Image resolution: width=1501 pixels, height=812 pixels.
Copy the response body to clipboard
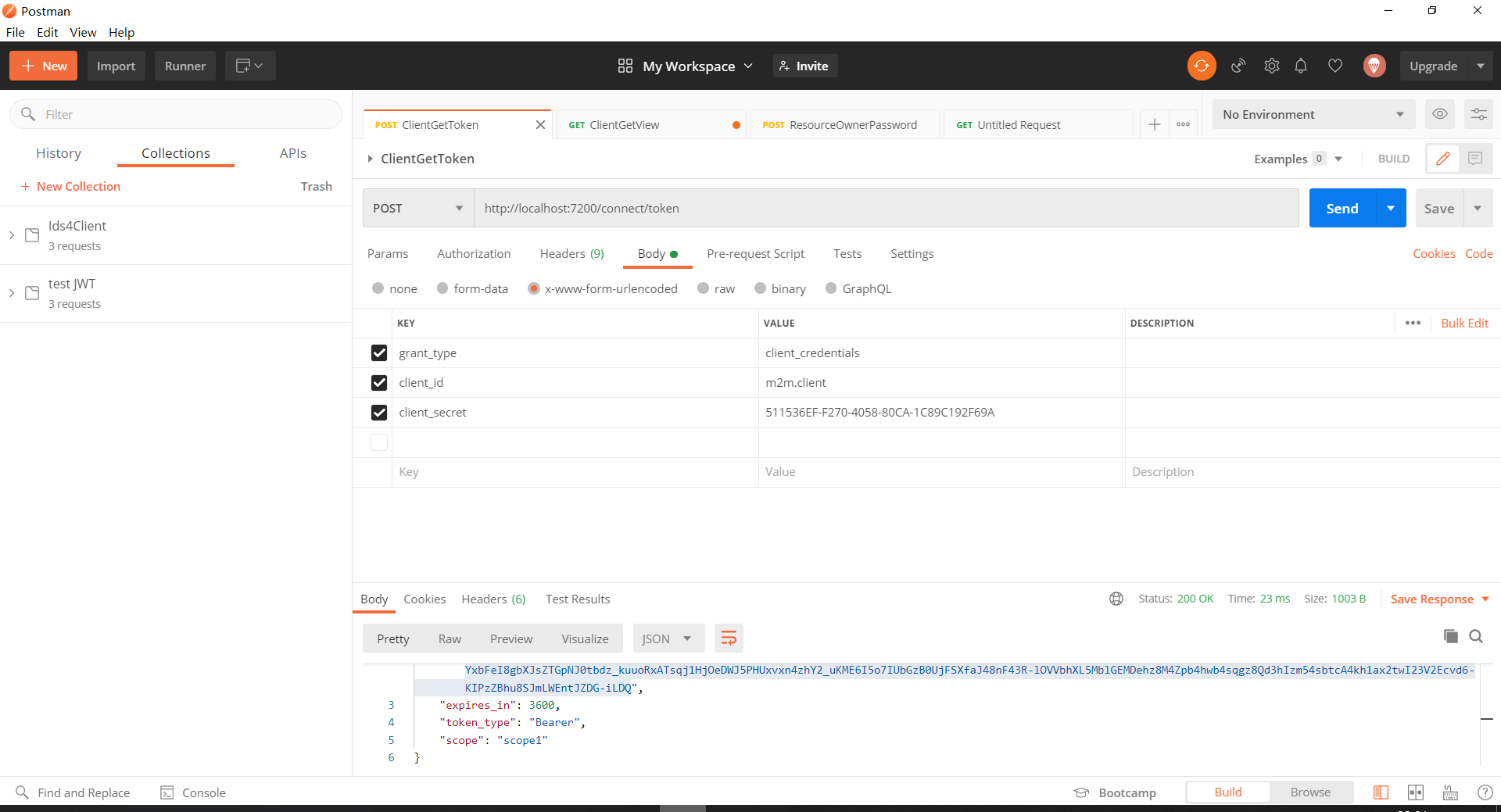[x=1451, y=636]
